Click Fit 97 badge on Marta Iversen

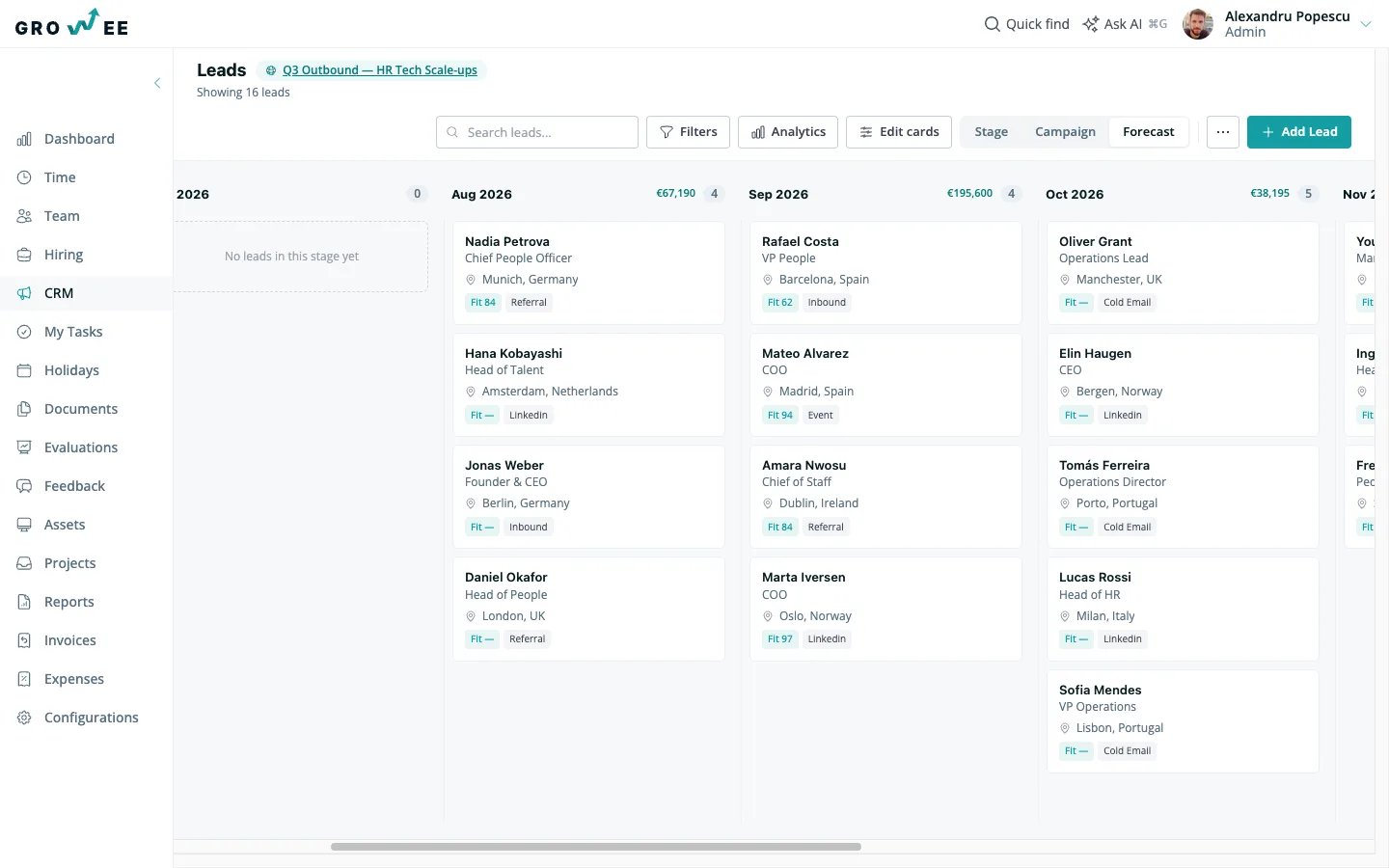[779, 639]
